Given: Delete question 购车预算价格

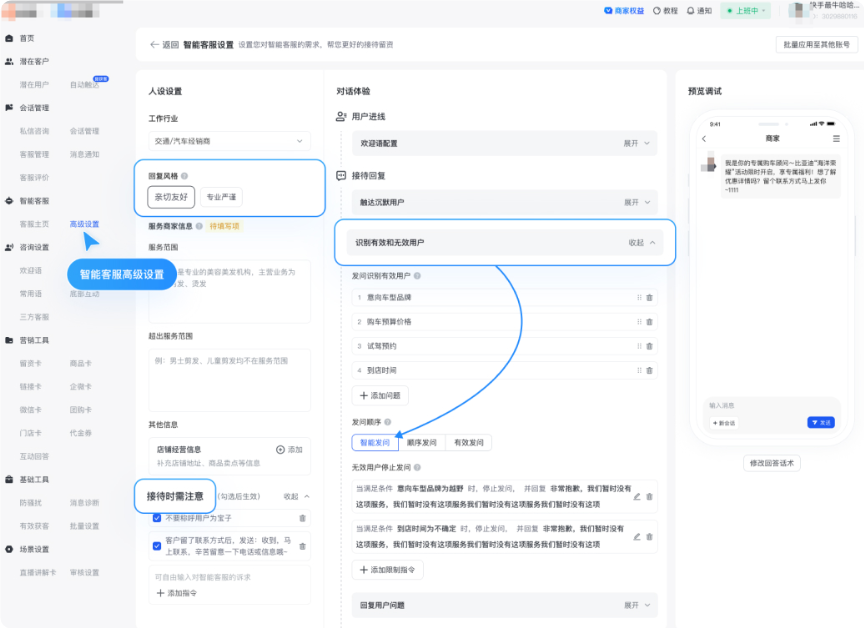Looking at the screenshot, I should (x=650, y=322).
